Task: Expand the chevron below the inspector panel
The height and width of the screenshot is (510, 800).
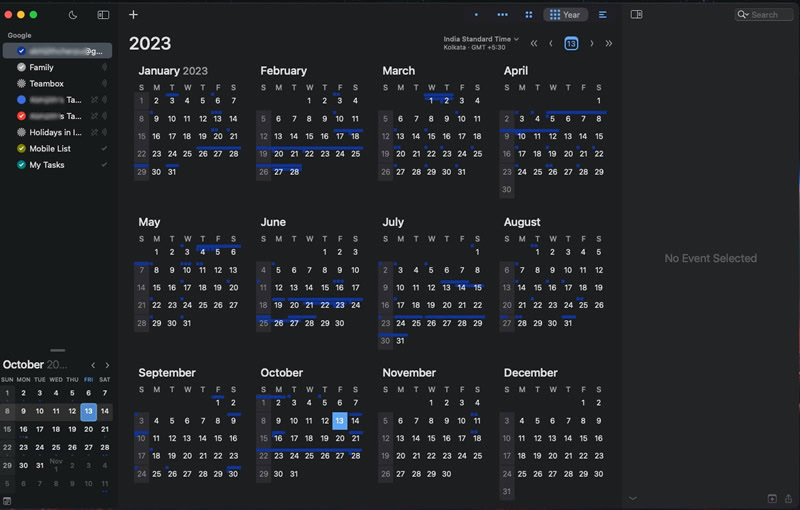Action: click(x=633, y=498)
